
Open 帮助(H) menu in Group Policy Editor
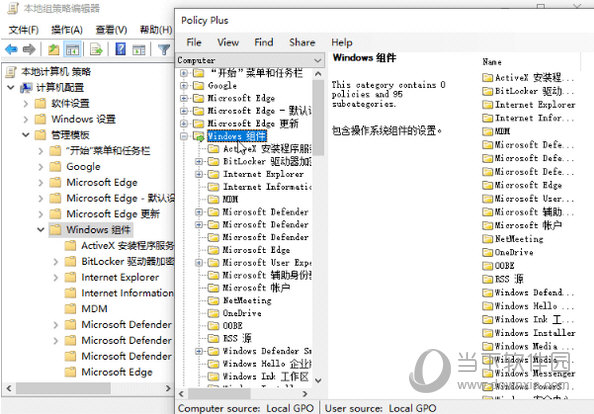tap(156, 30)
